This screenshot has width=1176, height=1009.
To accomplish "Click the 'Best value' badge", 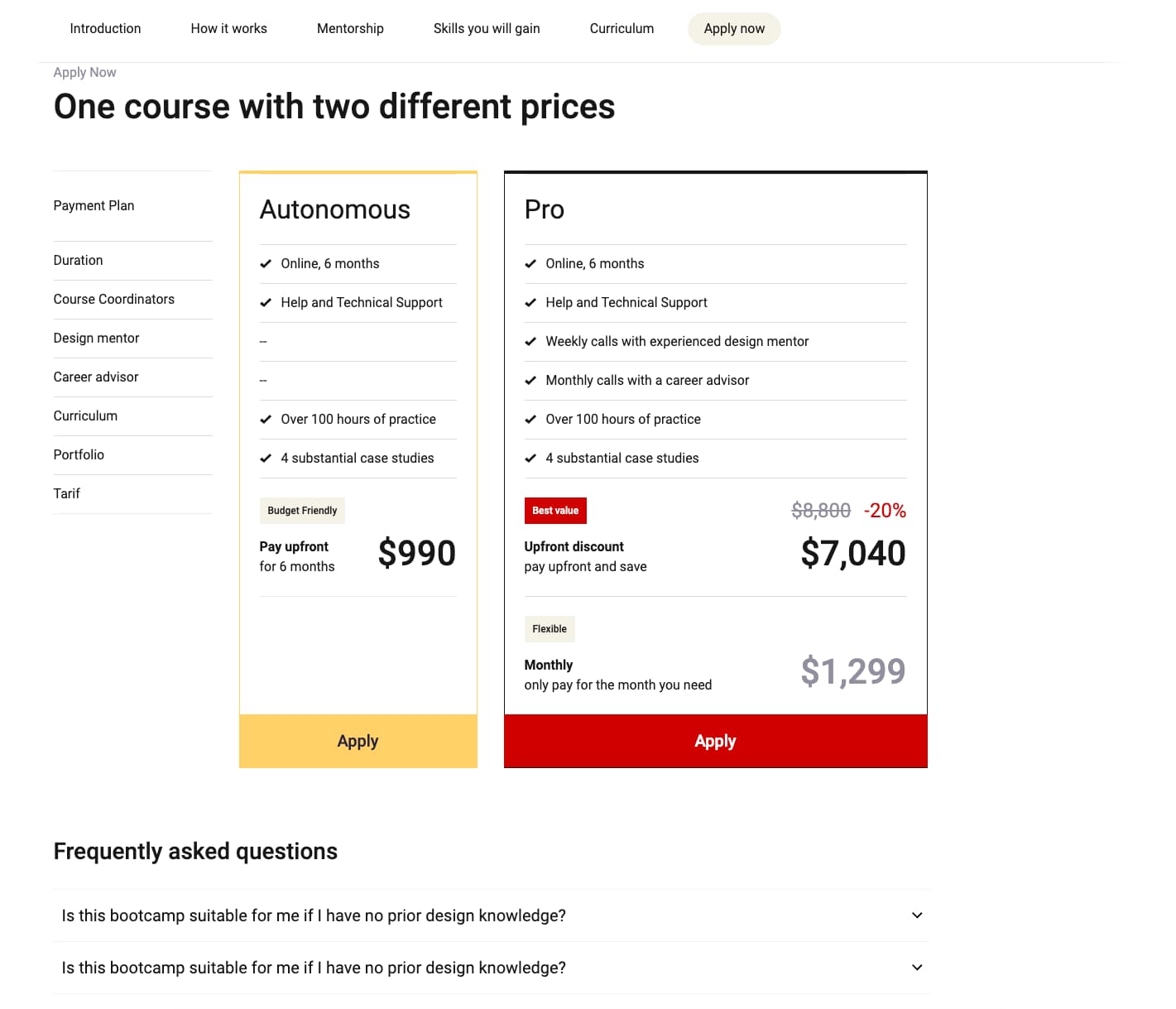I will point(555,511).
